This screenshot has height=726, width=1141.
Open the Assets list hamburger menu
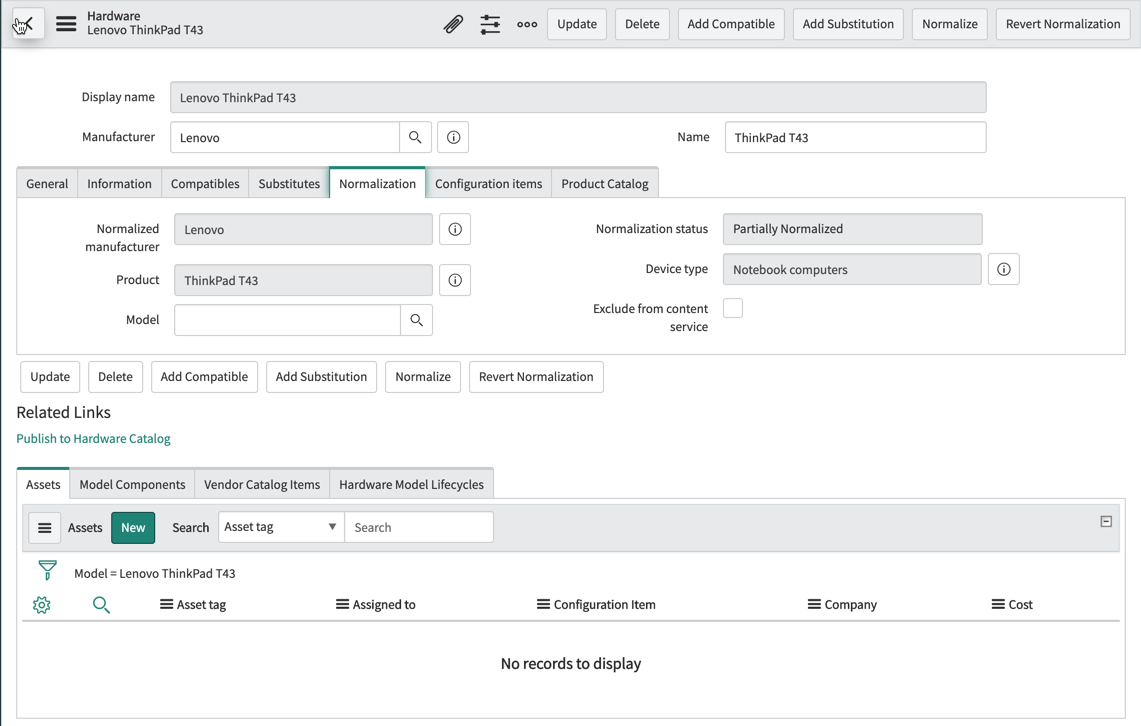[x=44, y=527]
